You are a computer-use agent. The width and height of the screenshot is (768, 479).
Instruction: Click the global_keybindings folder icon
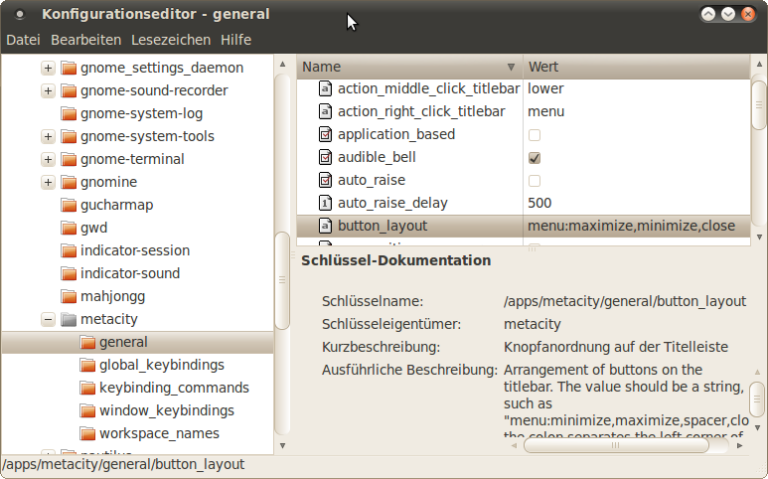click(x=87, y=365)
